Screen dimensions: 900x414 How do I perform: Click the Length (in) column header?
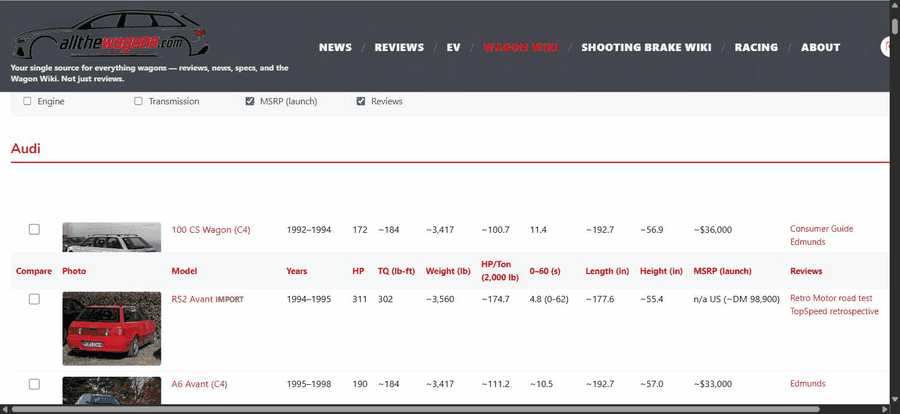point(607,271)
